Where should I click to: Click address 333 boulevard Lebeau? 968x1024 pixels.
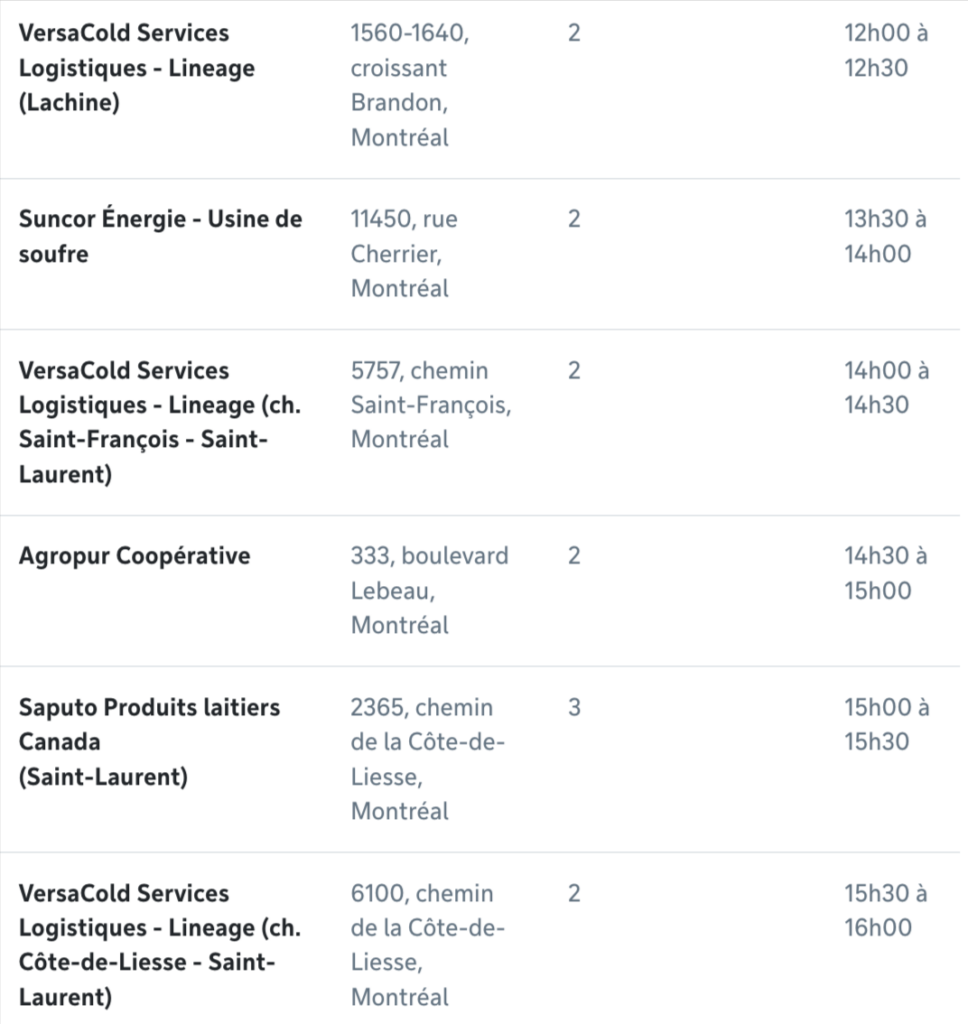pos(429,590)
